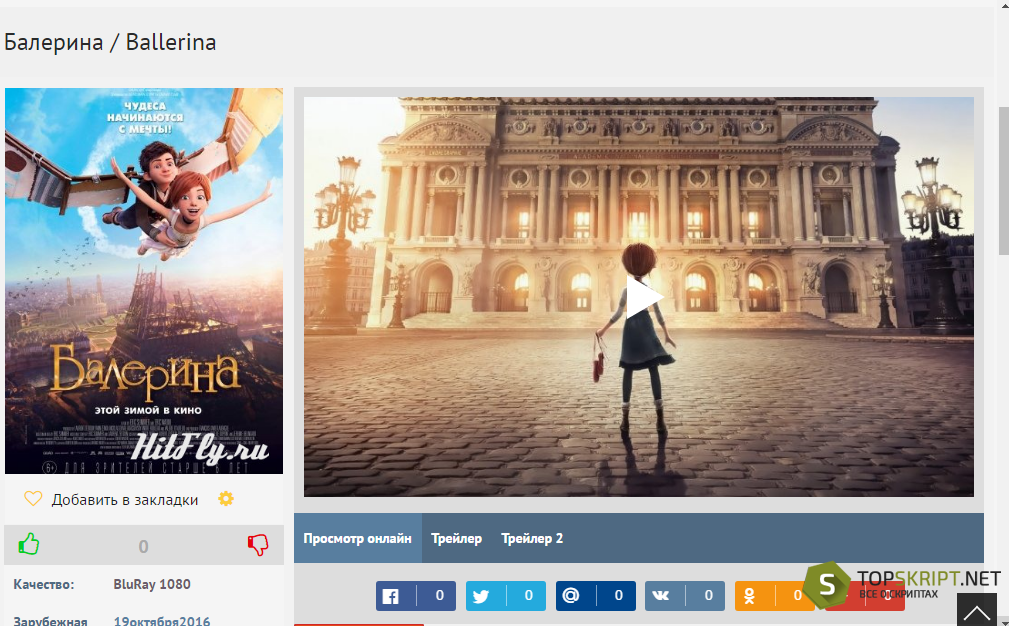1009x626 pixels.
Task: Click the VK share count
Action: coord(708,596)
